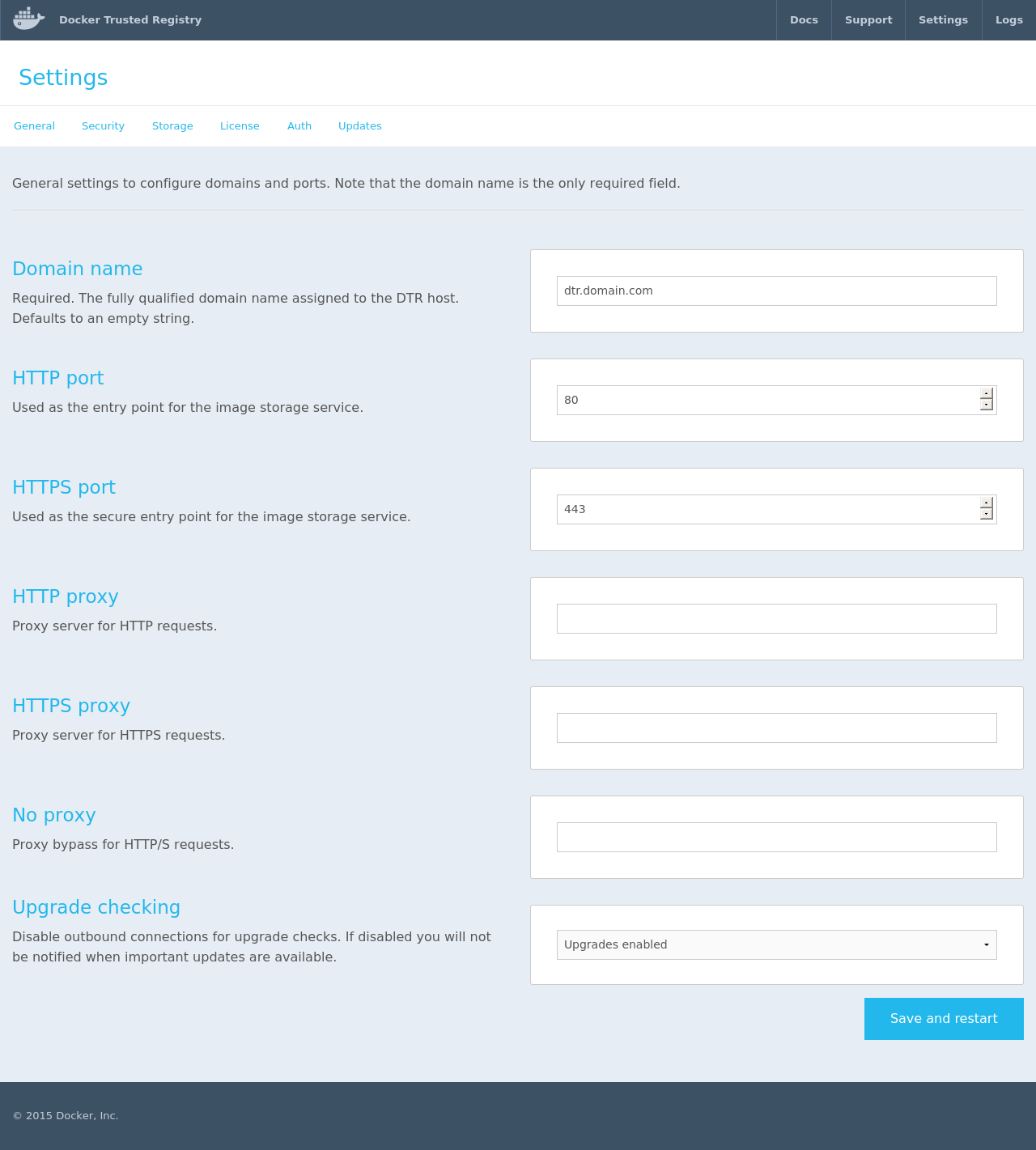Viewport: 1036px width, 1150px height.
Task: Click the Docker whale logo icon
Action: (x=29, y=19)
